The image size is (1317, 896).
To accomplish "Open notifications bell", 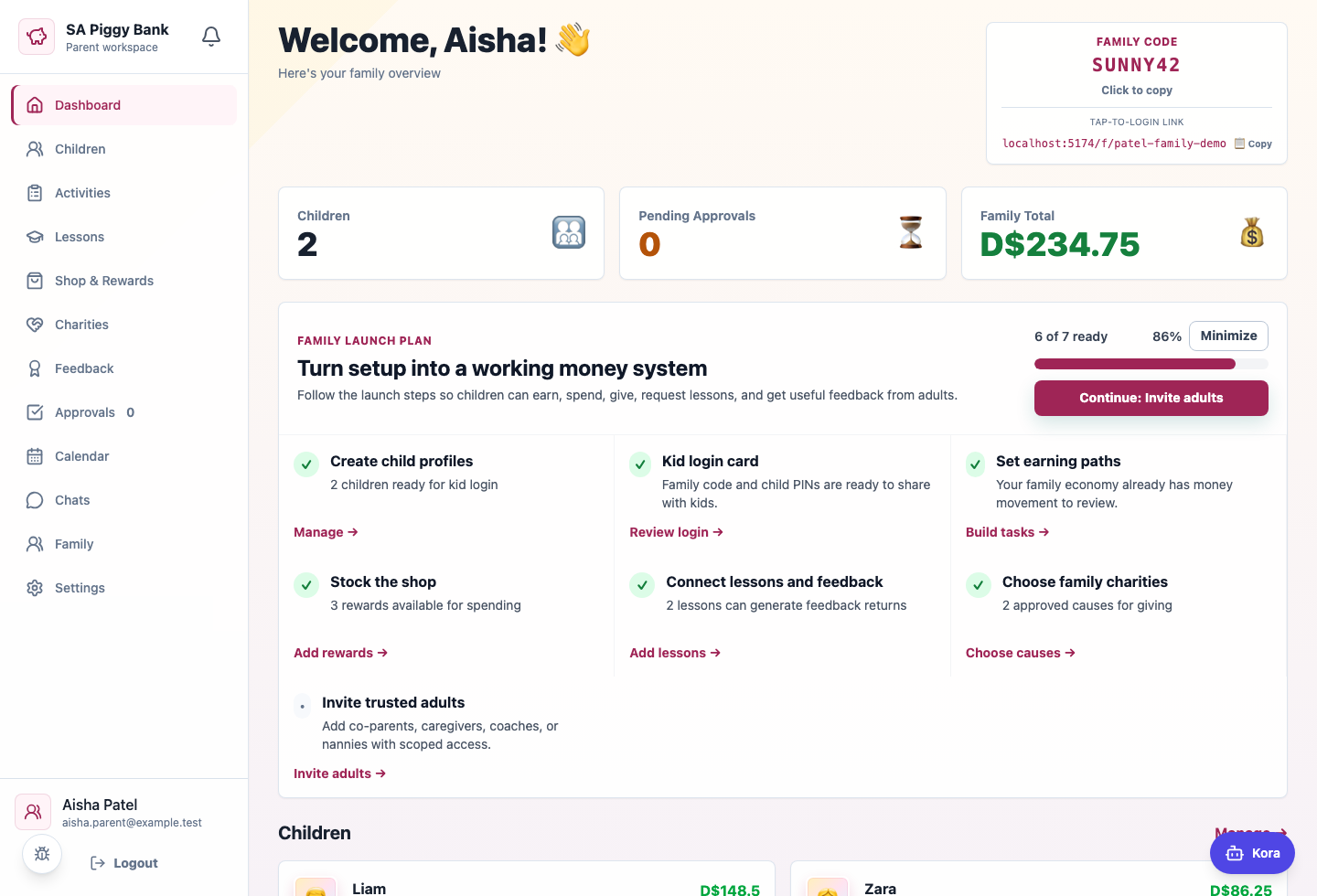I will pyautogui.click(x=211, y=37).
